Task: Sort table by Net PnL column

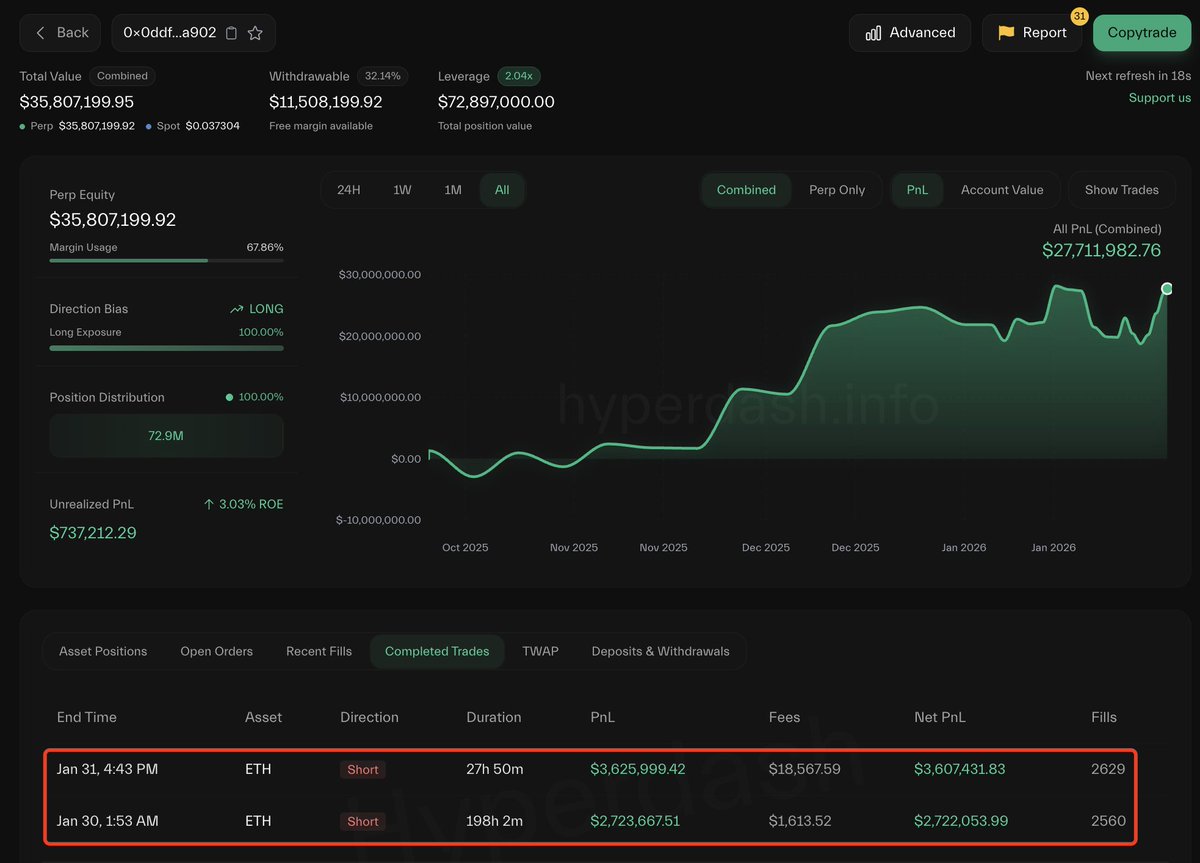Action: click(x=939, y=717)
